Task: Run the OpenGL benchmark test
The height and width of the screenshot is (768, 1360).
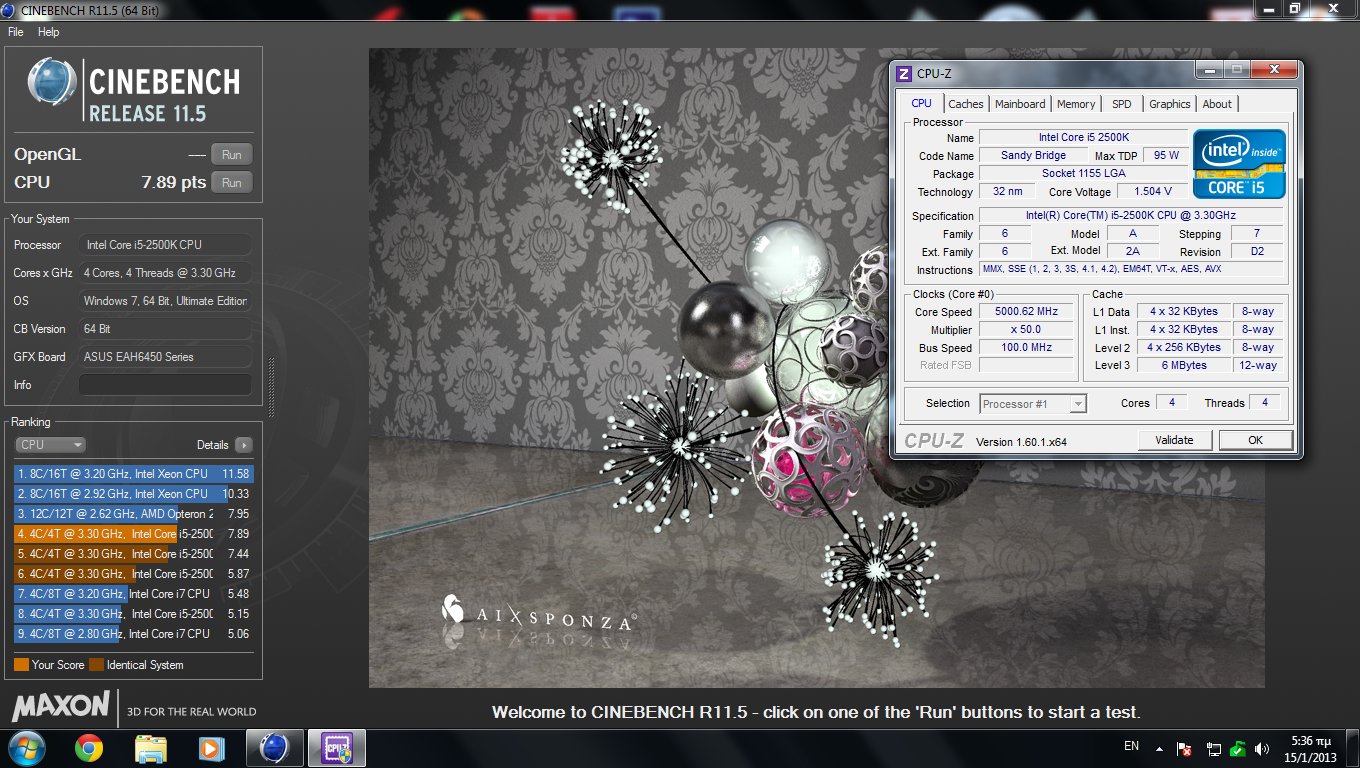Action: tap(232, 155)
